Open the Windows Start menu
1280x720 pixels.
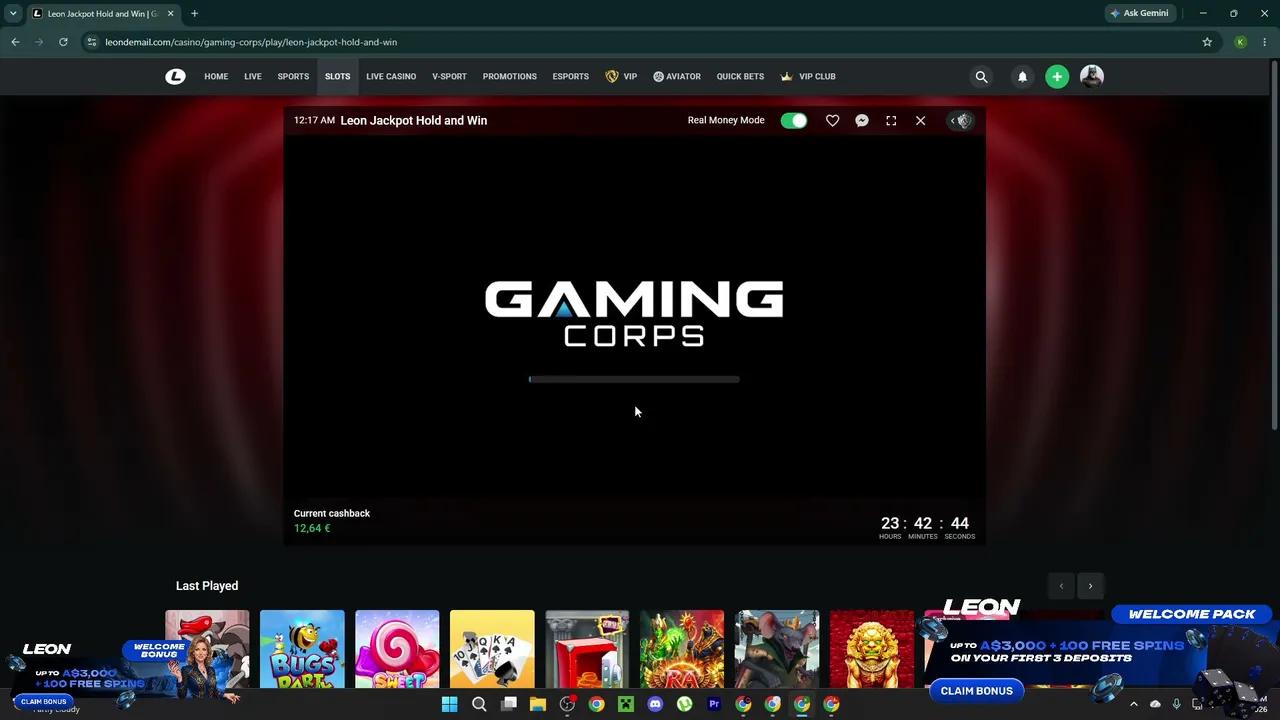449,704
